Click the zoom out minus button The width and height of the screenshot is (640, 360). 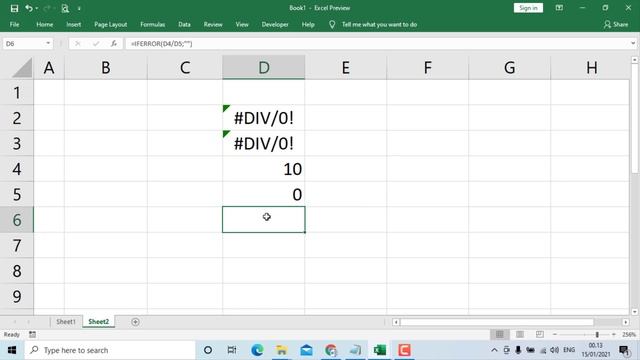pyautogui.click(x=554, y=335)
